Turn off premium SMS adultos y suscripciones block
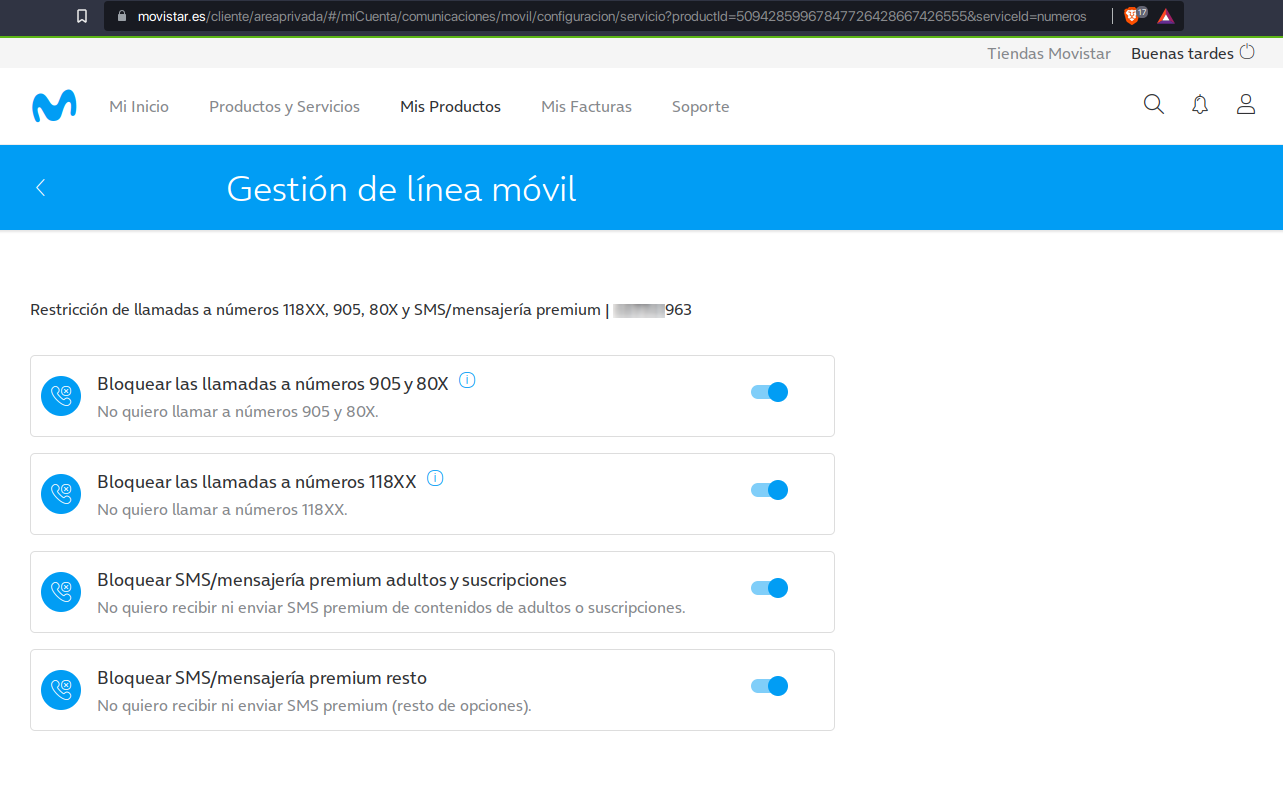 tap(769, 588)
